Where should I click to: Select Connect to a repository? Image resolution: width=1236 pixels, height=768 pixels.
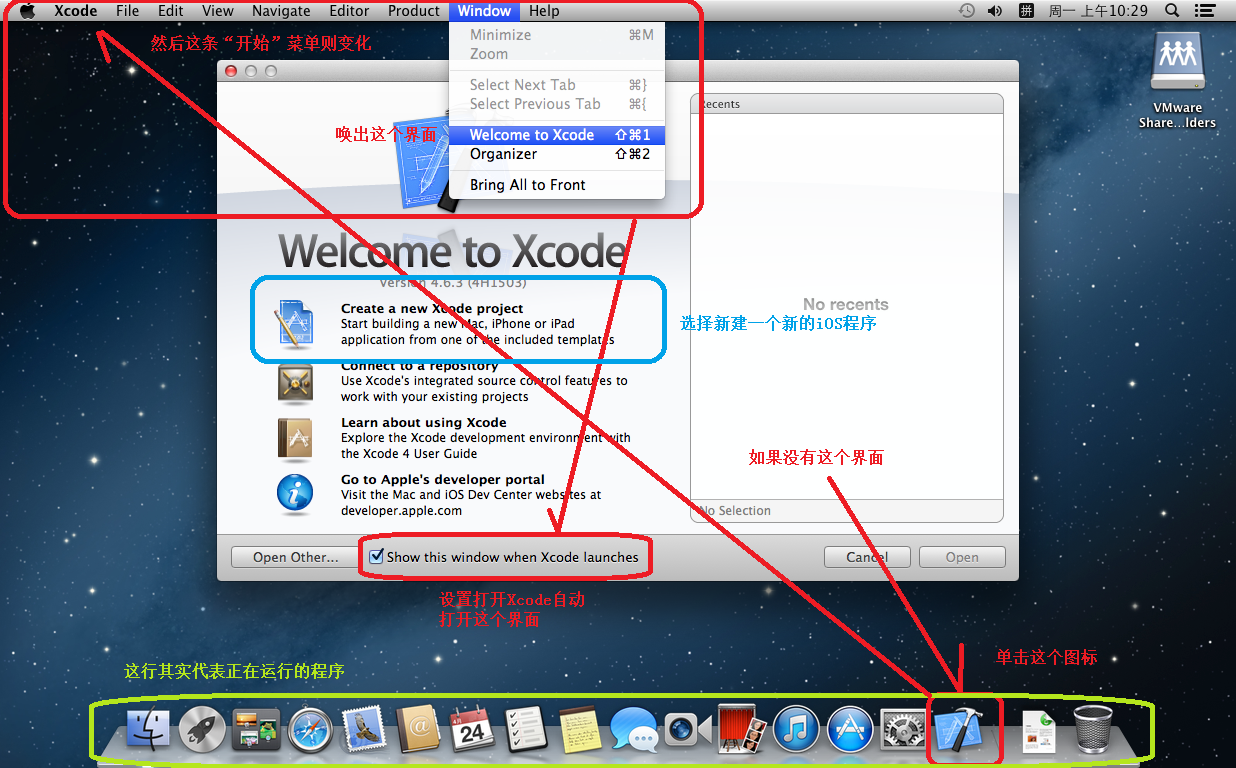[452, 381]
